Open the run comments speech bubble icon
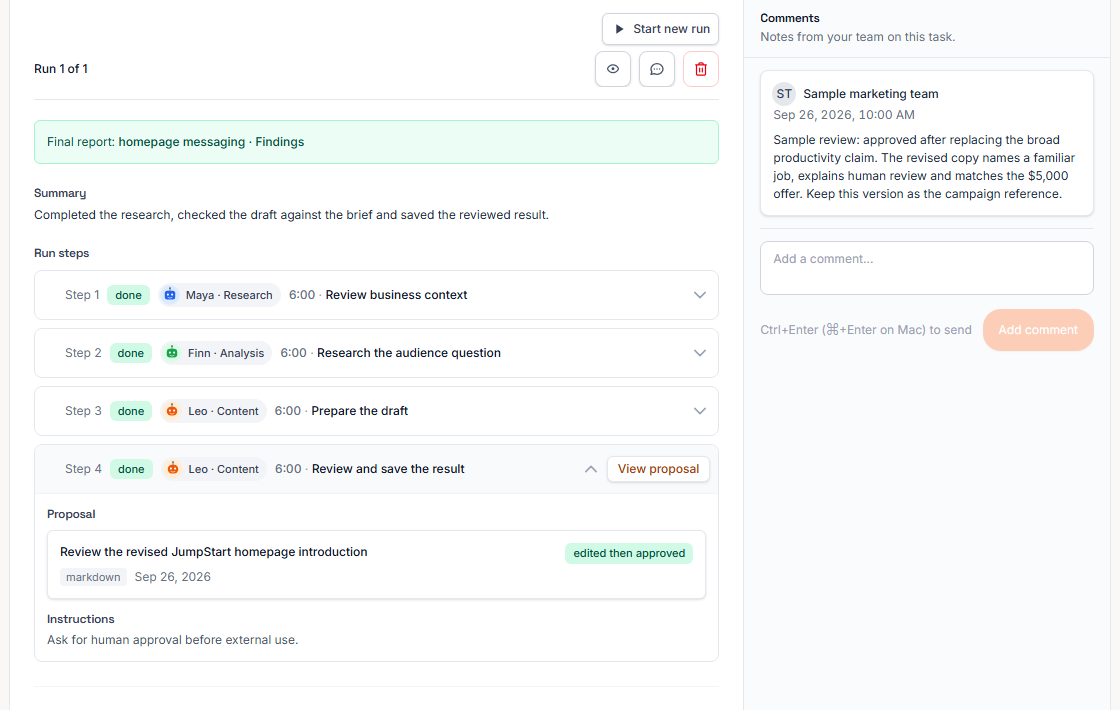This screenshot has width=1120, height=710. click(656, 69)
